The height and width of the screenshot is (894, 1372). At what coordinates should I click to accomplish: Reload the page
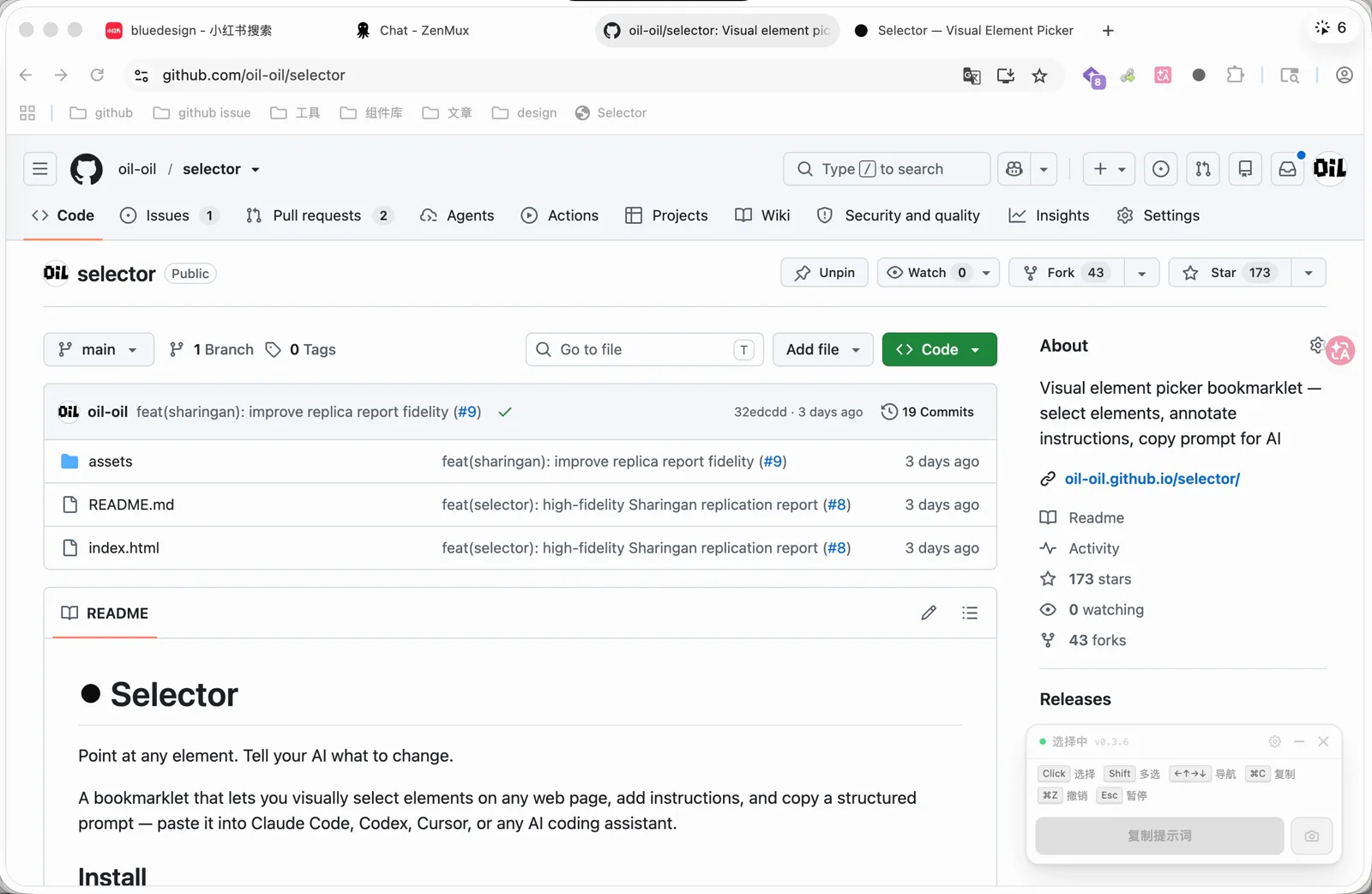coord(97,75)
